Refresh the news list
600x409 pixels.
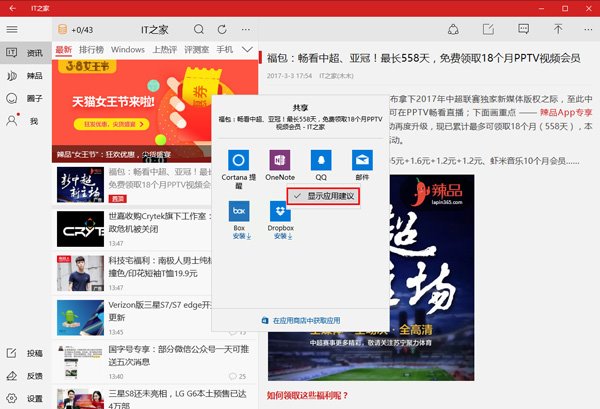pyautogui.click(x=222, y=29)
